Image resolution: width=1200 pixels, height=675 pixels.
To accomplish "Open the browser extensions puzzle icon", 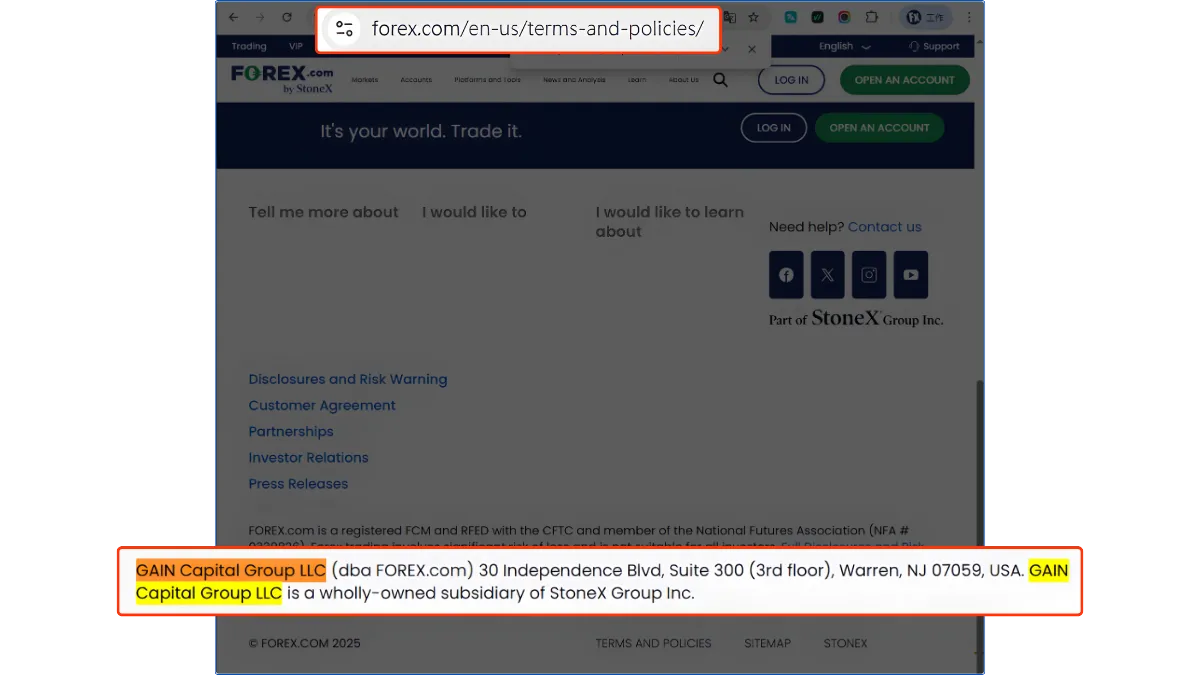I will pos(871,17).
